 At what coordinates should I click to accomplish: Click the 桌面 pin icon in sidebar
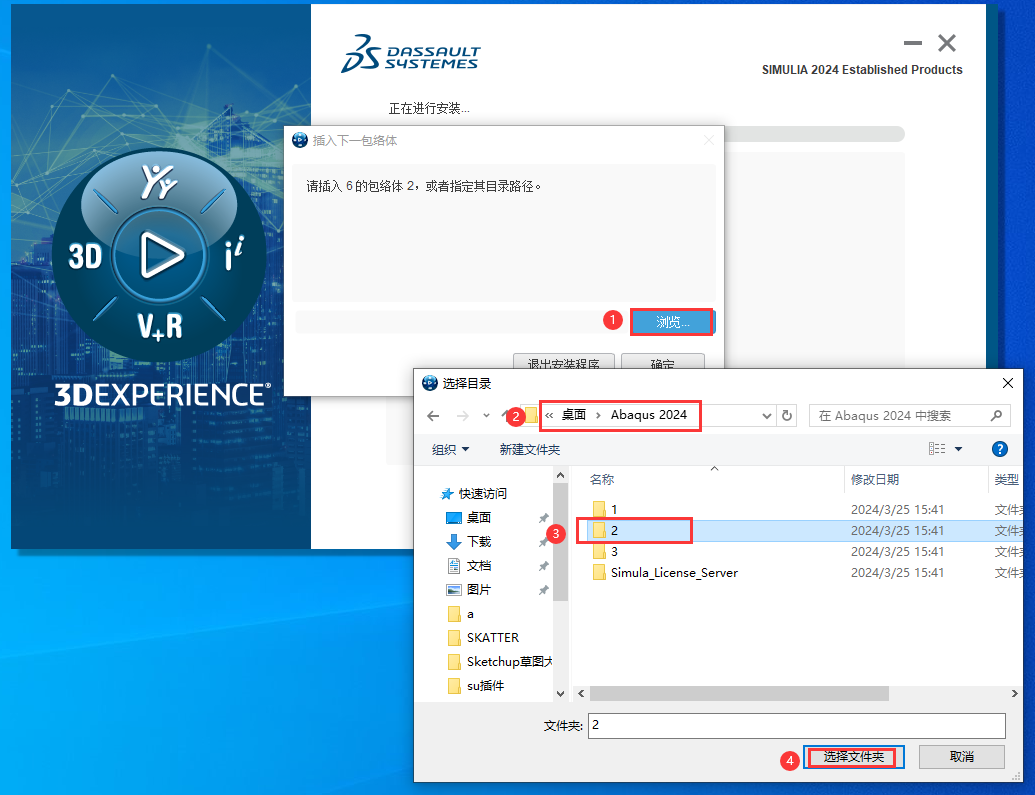click(x=543, y=518)
